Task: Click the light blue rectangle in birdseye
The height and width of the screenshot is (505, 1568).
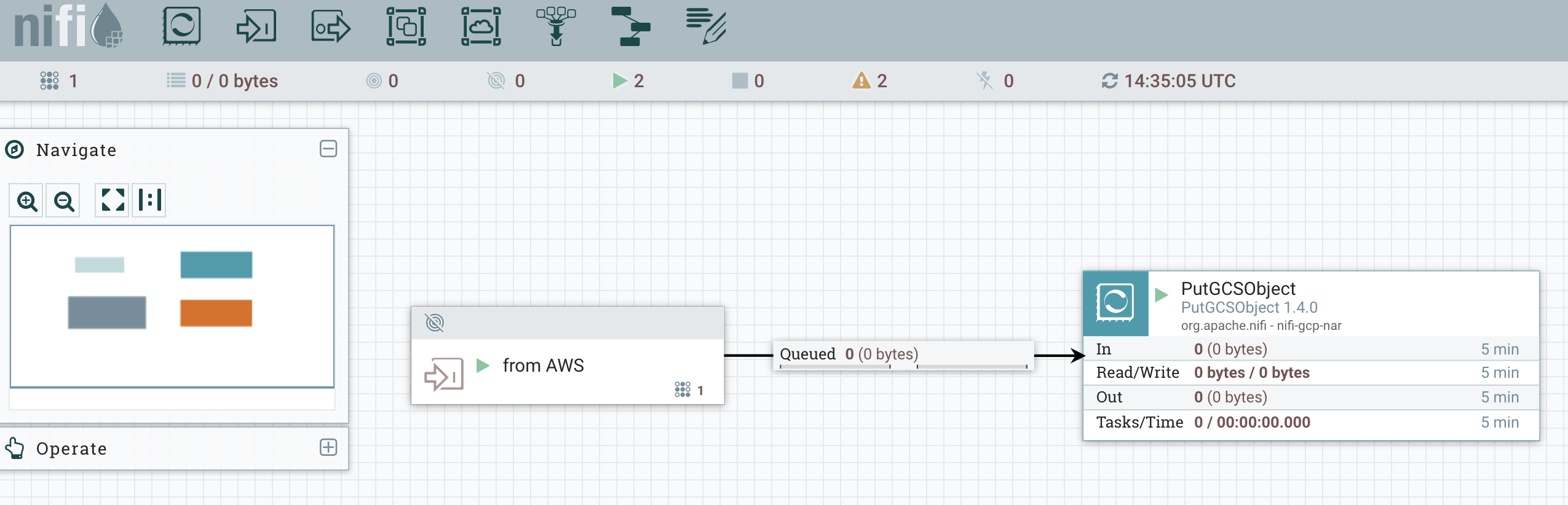Action: tap(100, 265)
